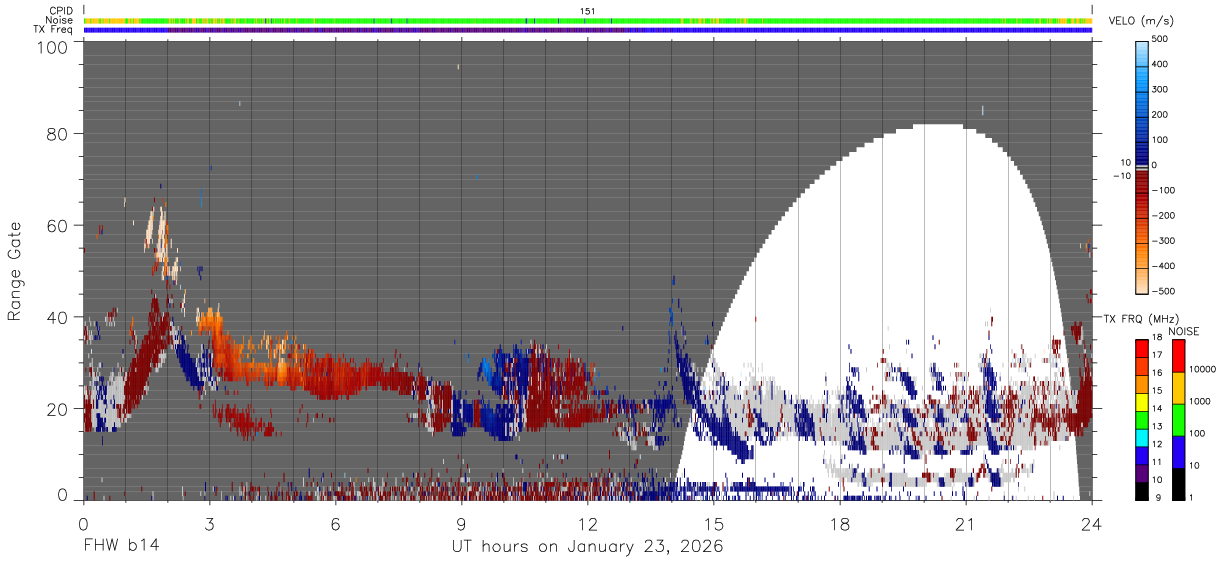Viewport: 1228px width, 567px height.
Task: Click the NOISE legend title
Action: point(1184,331)
